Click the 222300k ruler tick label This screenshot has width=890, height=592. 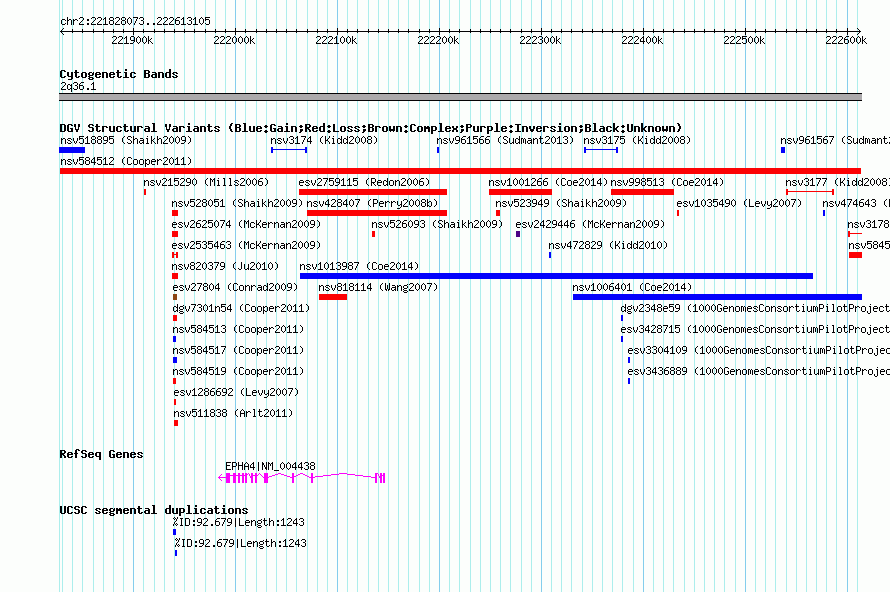540,40
